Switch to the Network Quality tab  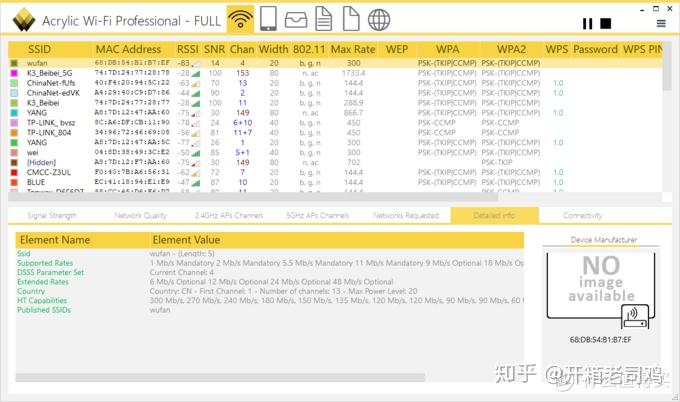click(x=141, y=216)
